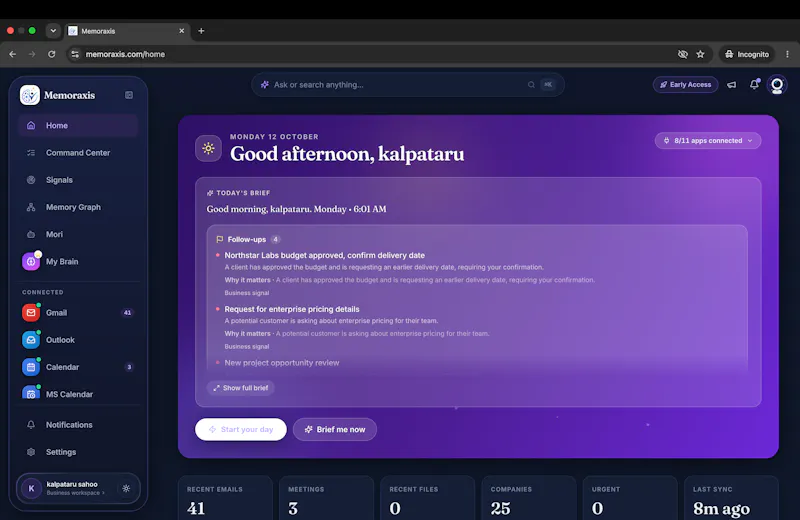Expand with Show full brief
Image resolution: width=800 pixels, height=520 pixels.
(x=241, y=388)
